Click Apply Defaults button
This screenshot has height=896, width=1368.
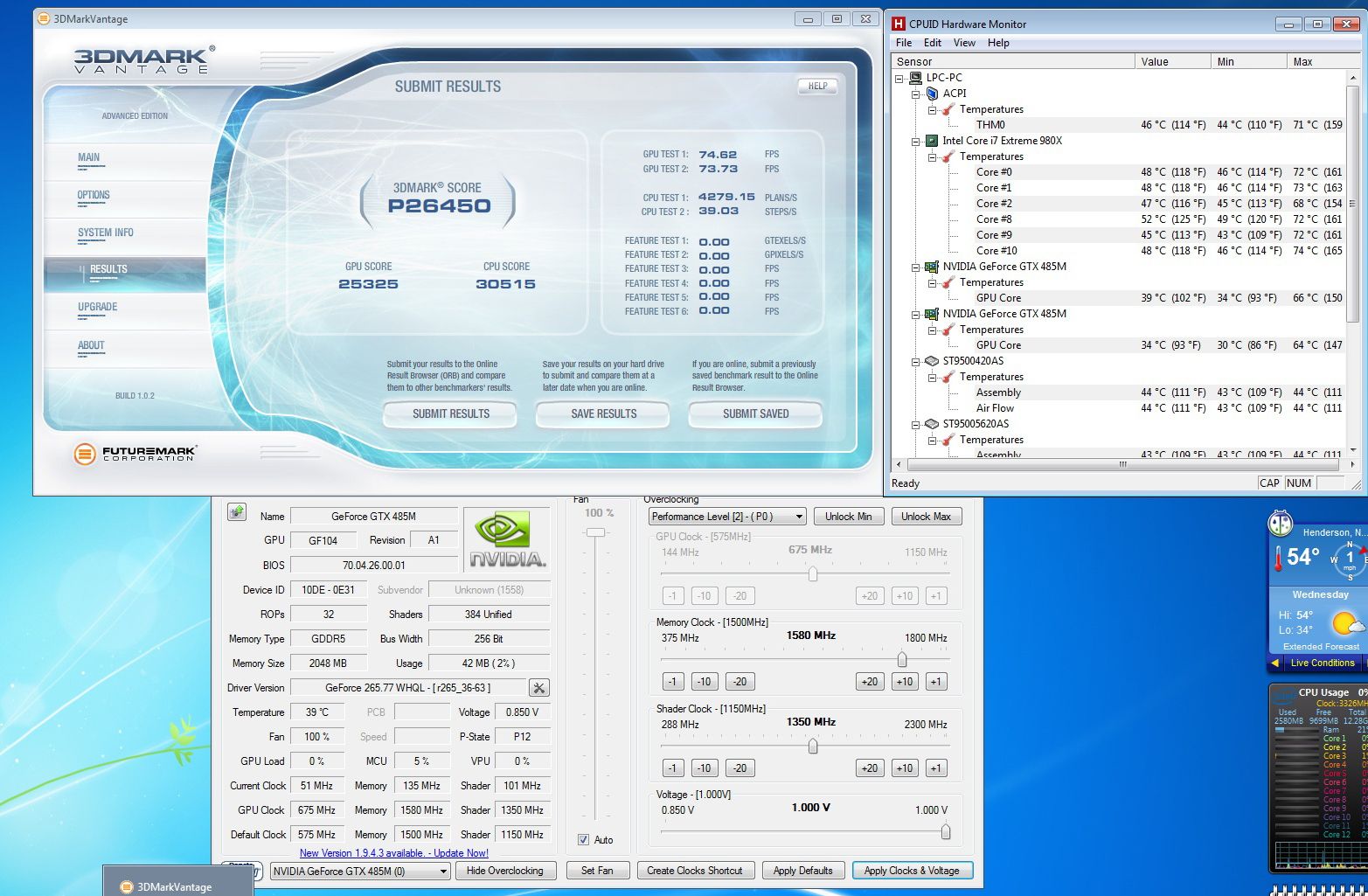coord(802,871)
